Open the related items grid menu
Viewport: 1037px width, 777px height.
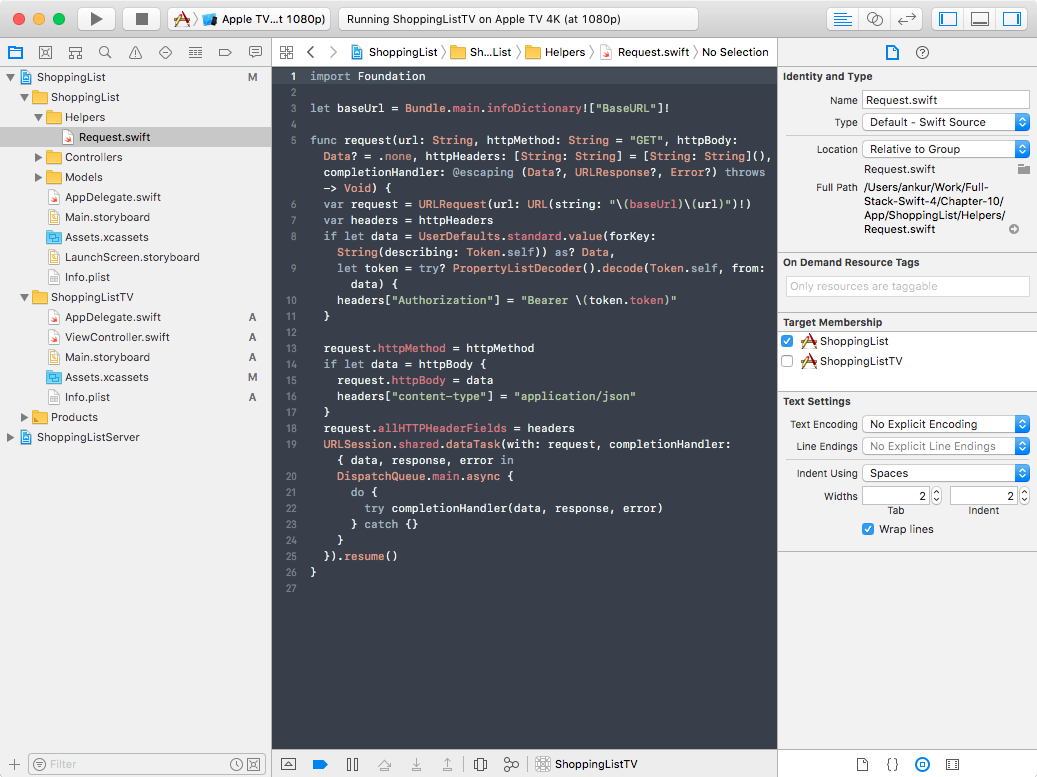point(286,52)
